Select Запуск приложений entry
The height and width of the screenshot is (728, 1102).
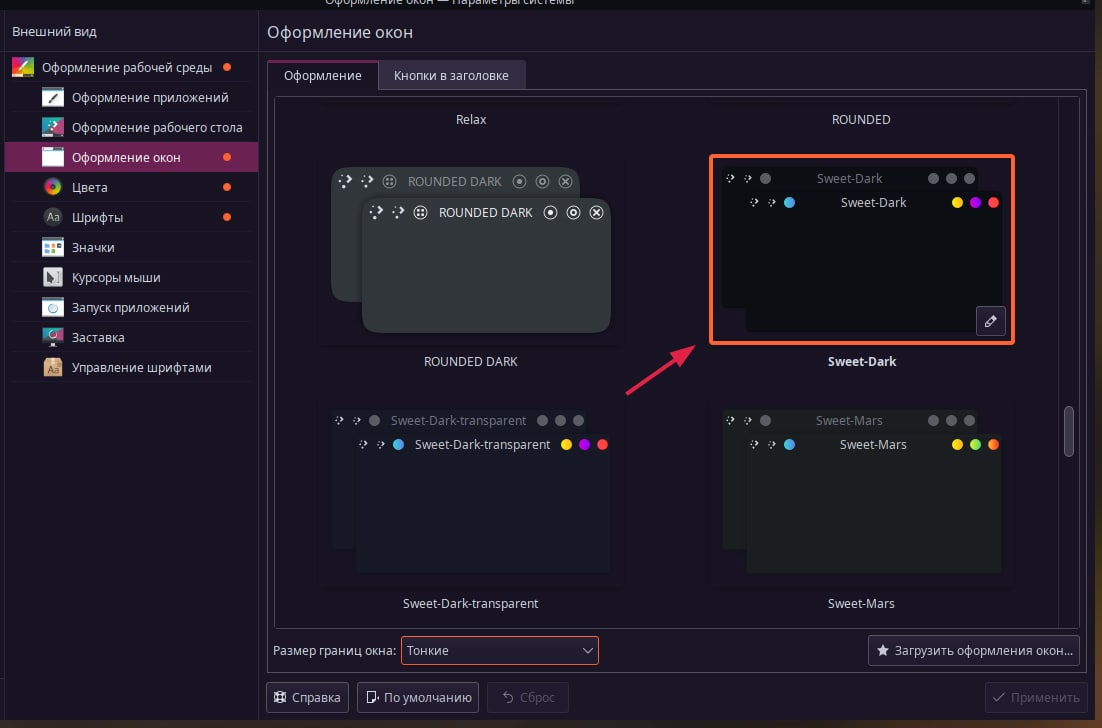tap(131, 307)
